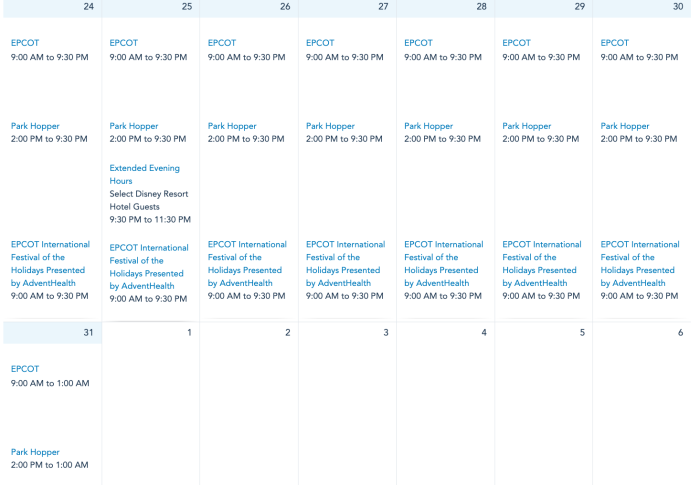Open Park Hopper hours for the 24th
This screenshot has height=485, width=700.
pos(35,126)
